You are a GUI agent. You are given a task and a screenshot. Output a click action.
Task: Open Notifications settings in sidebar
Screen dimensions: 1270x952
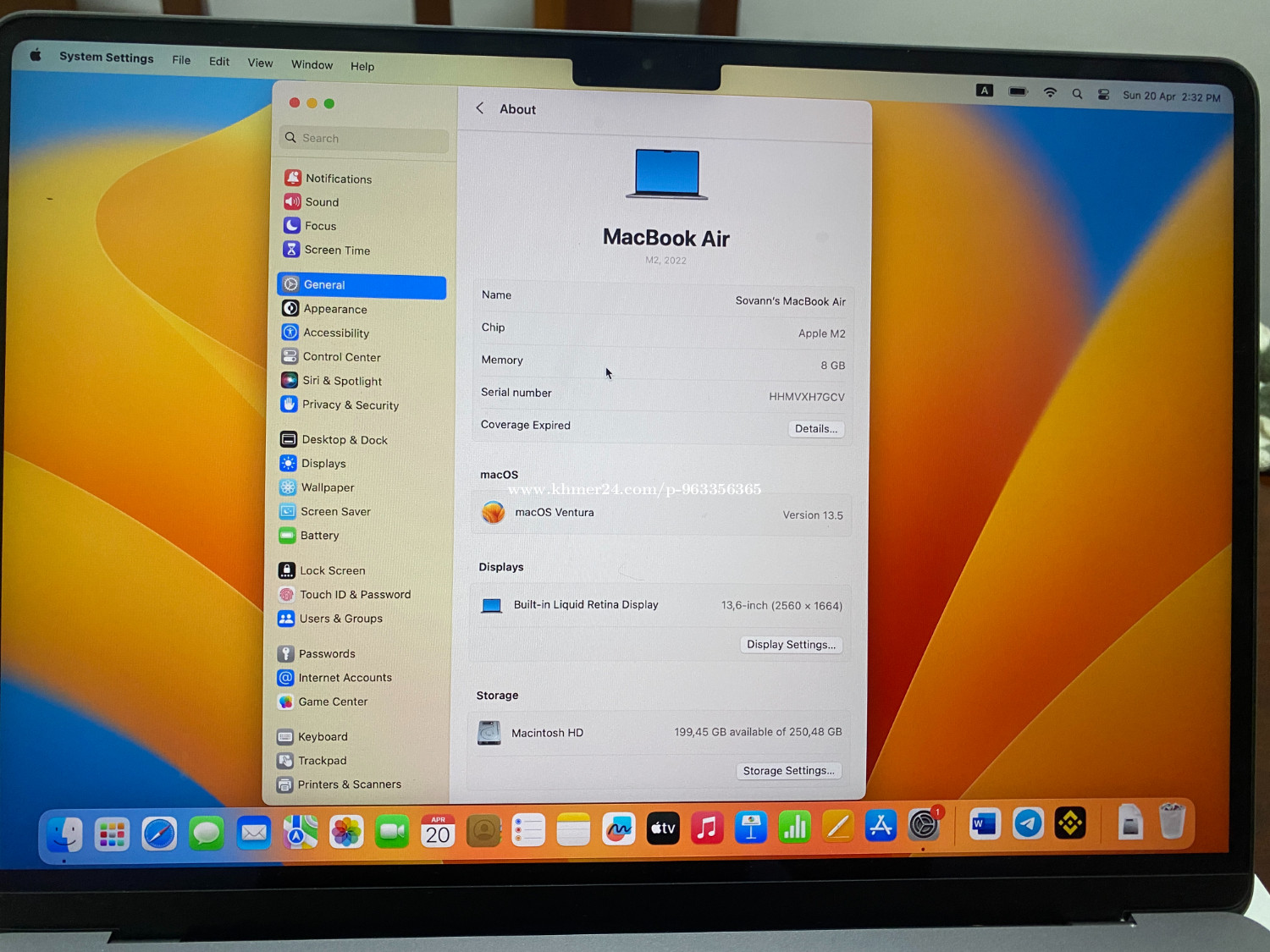(x=338, y=179)
